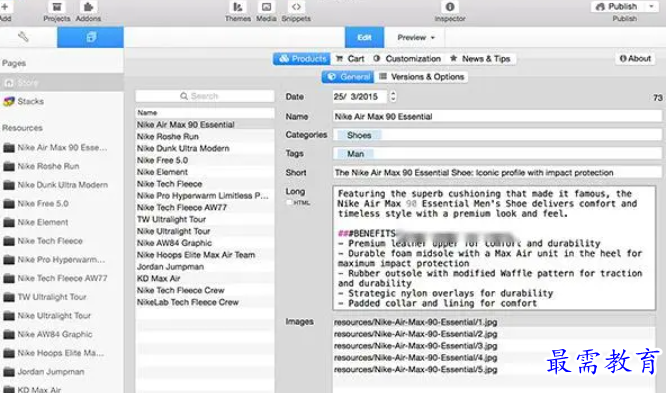The width and height of the screenshot is (668, 393).
Task: Open Nike Roshe Run resources folder
Action: pyautogui.click(x=48, y=166)
